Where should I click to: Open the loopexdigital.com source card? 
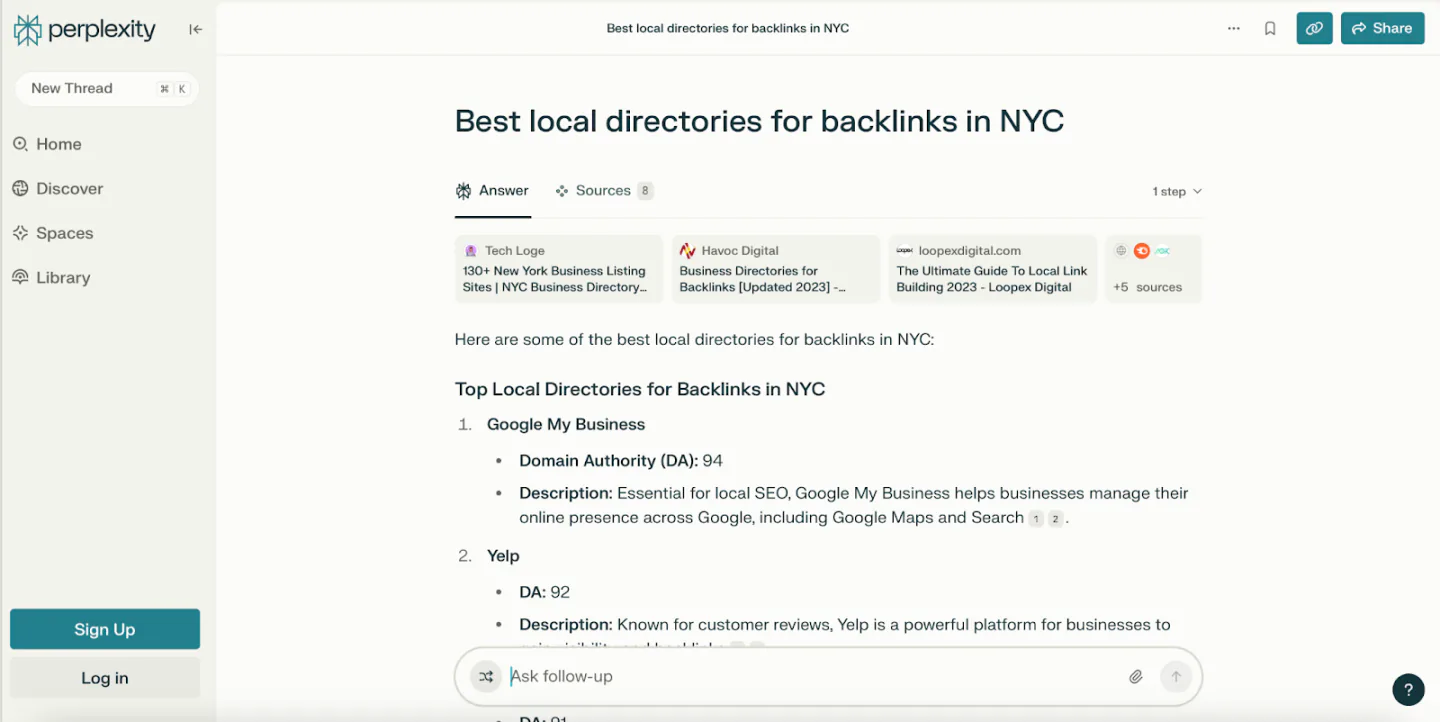pos(992,268)
